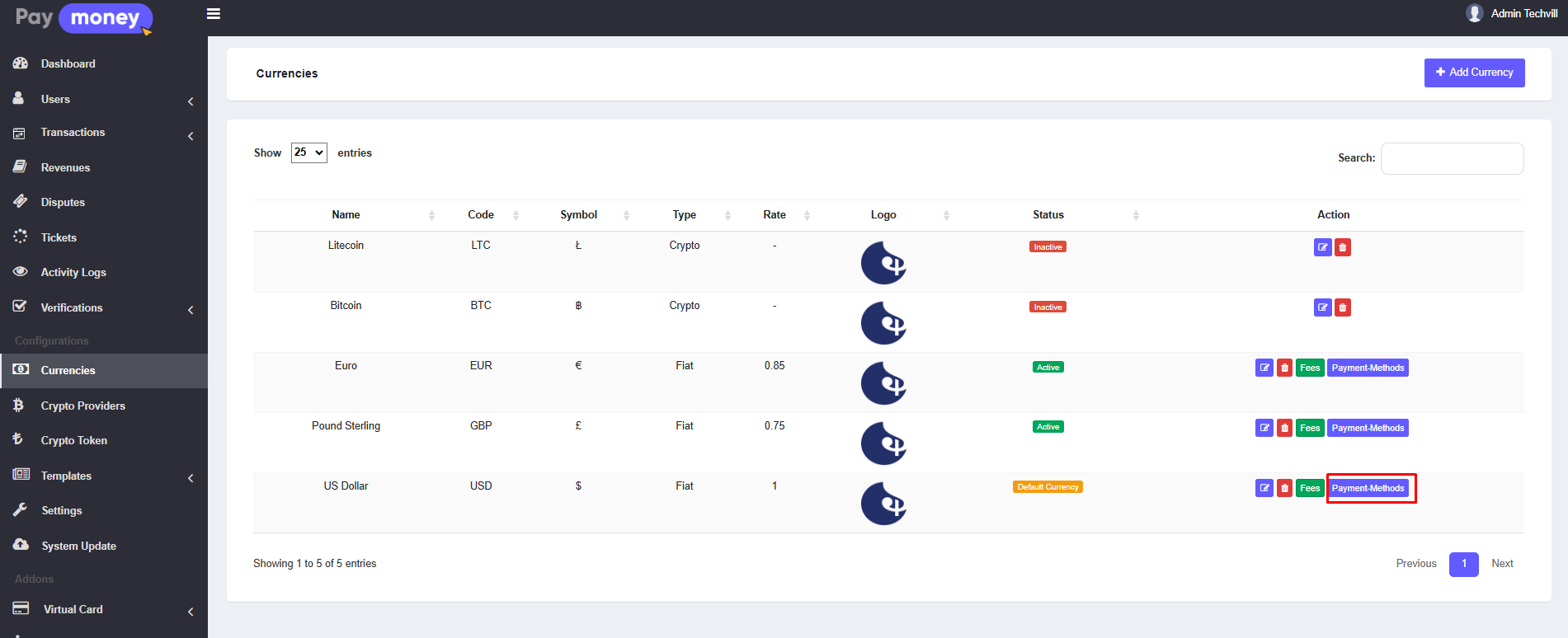Click the delete icon for Bitcoin row

(1343, 307)
